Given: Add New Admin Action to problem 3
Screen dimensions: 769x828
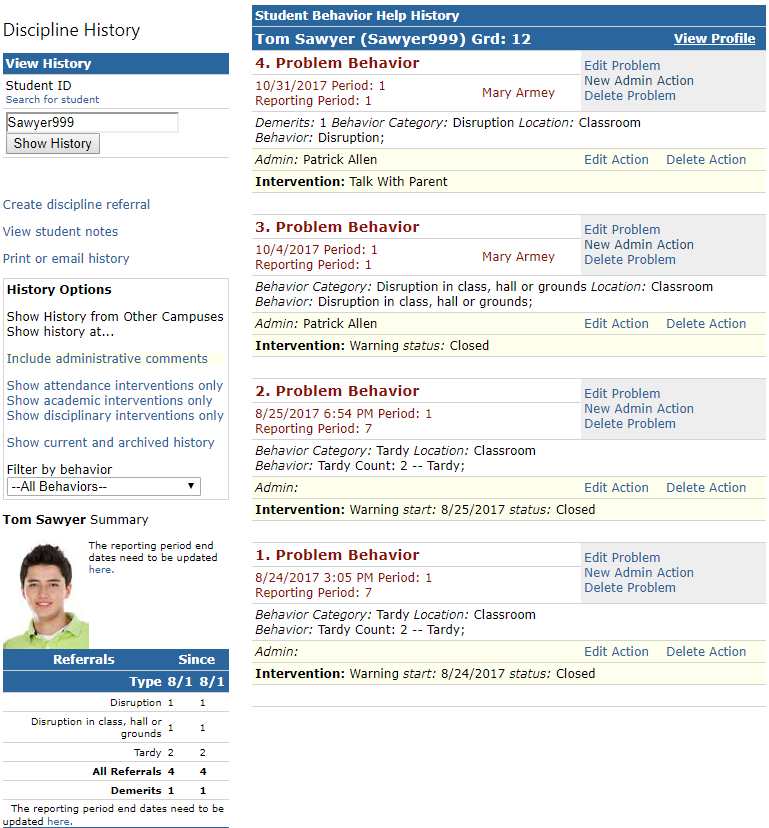Looking at the screenshot, I should 639,244.
